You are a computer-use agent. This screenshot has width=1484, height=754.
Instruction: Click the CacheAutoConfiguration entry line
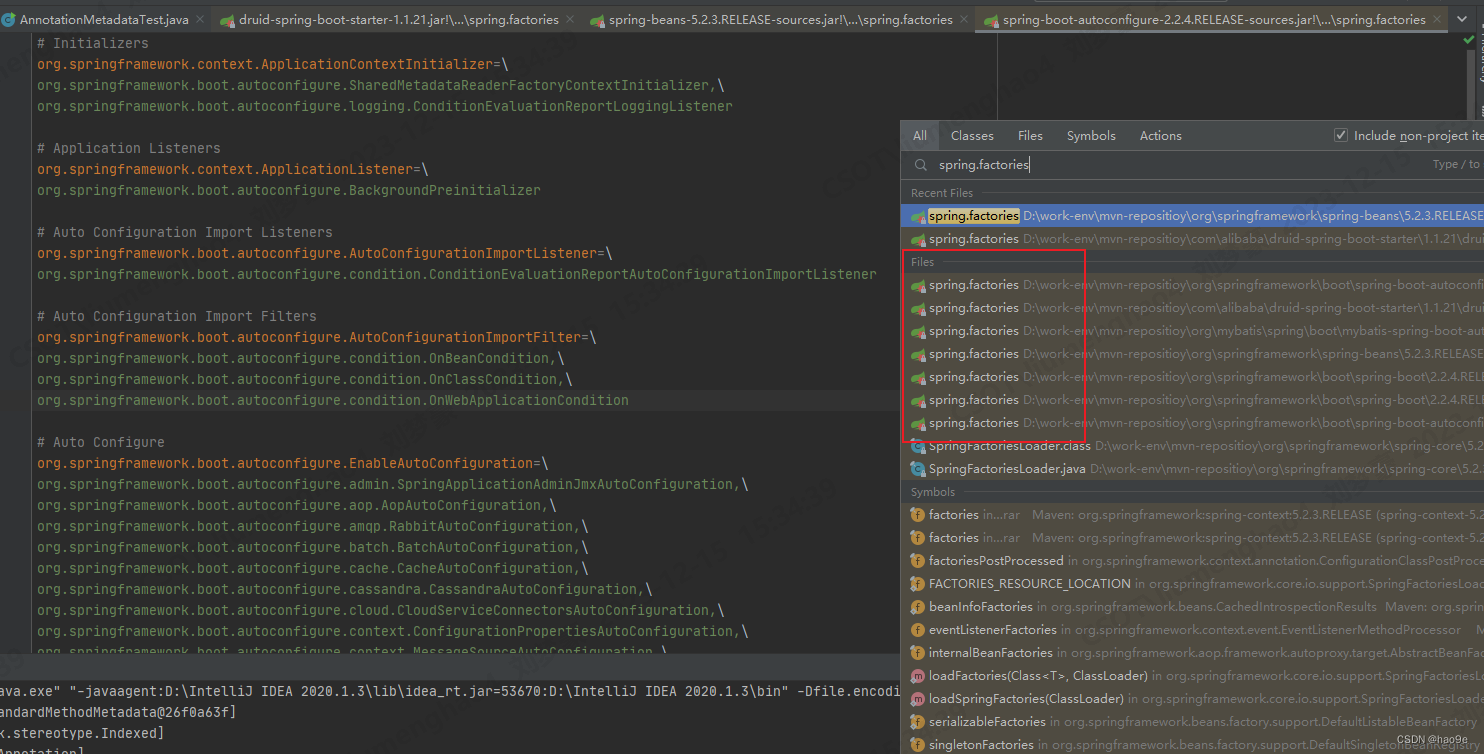click(313, 568)
